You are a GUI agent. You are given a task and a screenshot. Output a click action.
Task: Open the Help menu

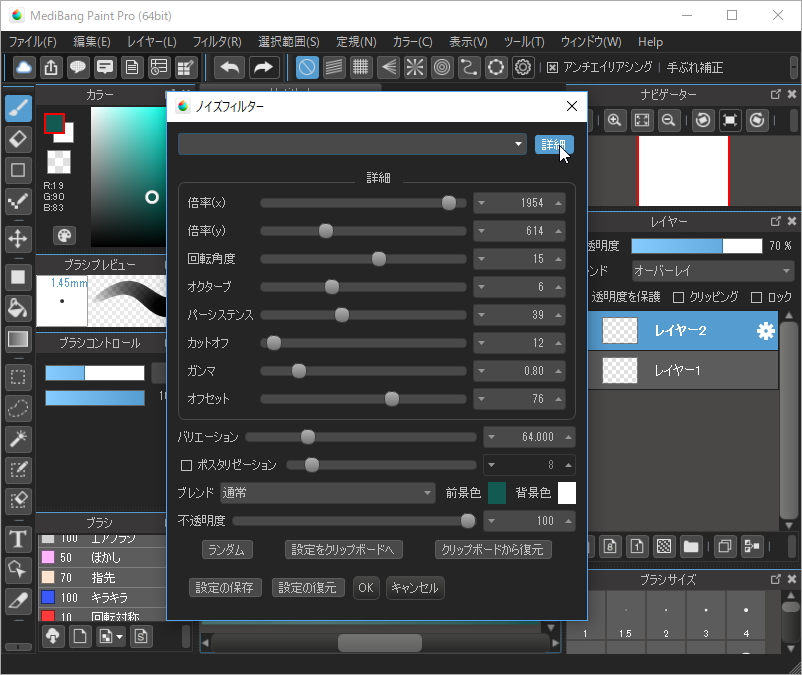(x=650, y=42)
